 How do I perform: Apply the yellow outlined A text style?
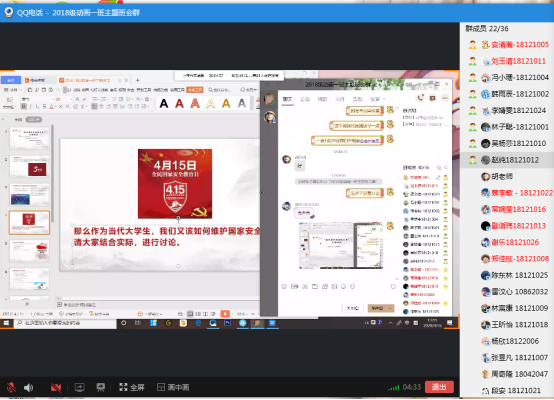[211, 104]
